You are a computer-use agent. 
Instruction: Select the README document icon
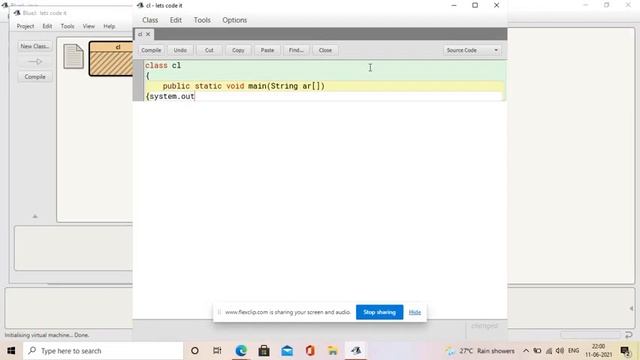point(73,56)
